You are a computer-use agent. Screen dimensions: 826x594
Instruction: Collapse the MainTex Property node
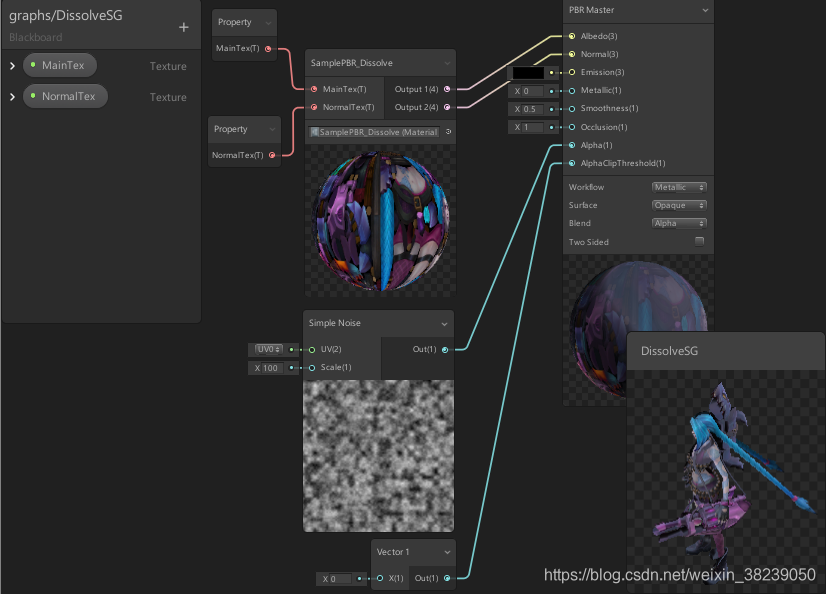click(x=268, y=23)
